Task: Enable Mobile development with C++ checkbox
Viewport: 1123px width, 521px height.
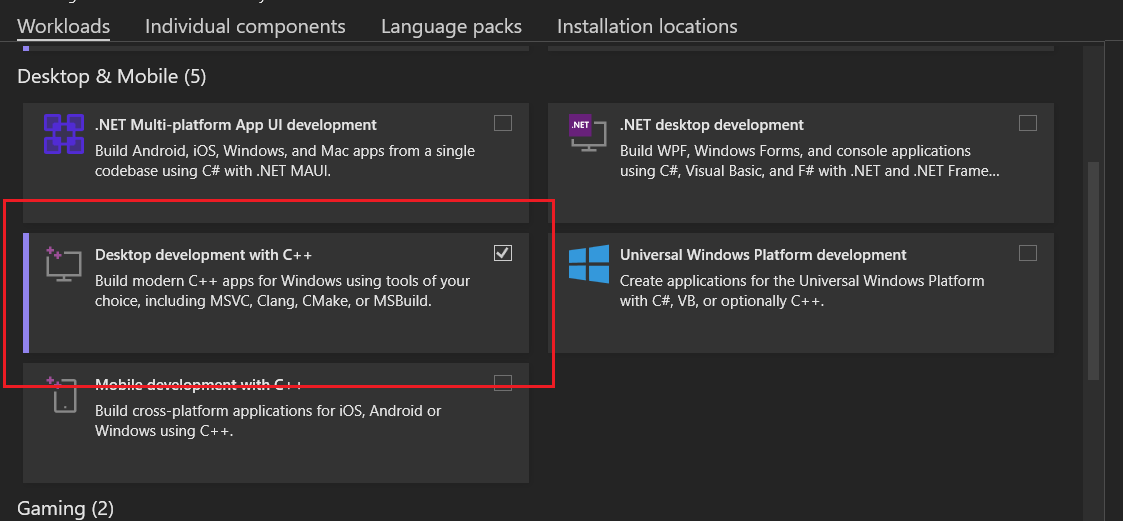Action: point(503,383)
